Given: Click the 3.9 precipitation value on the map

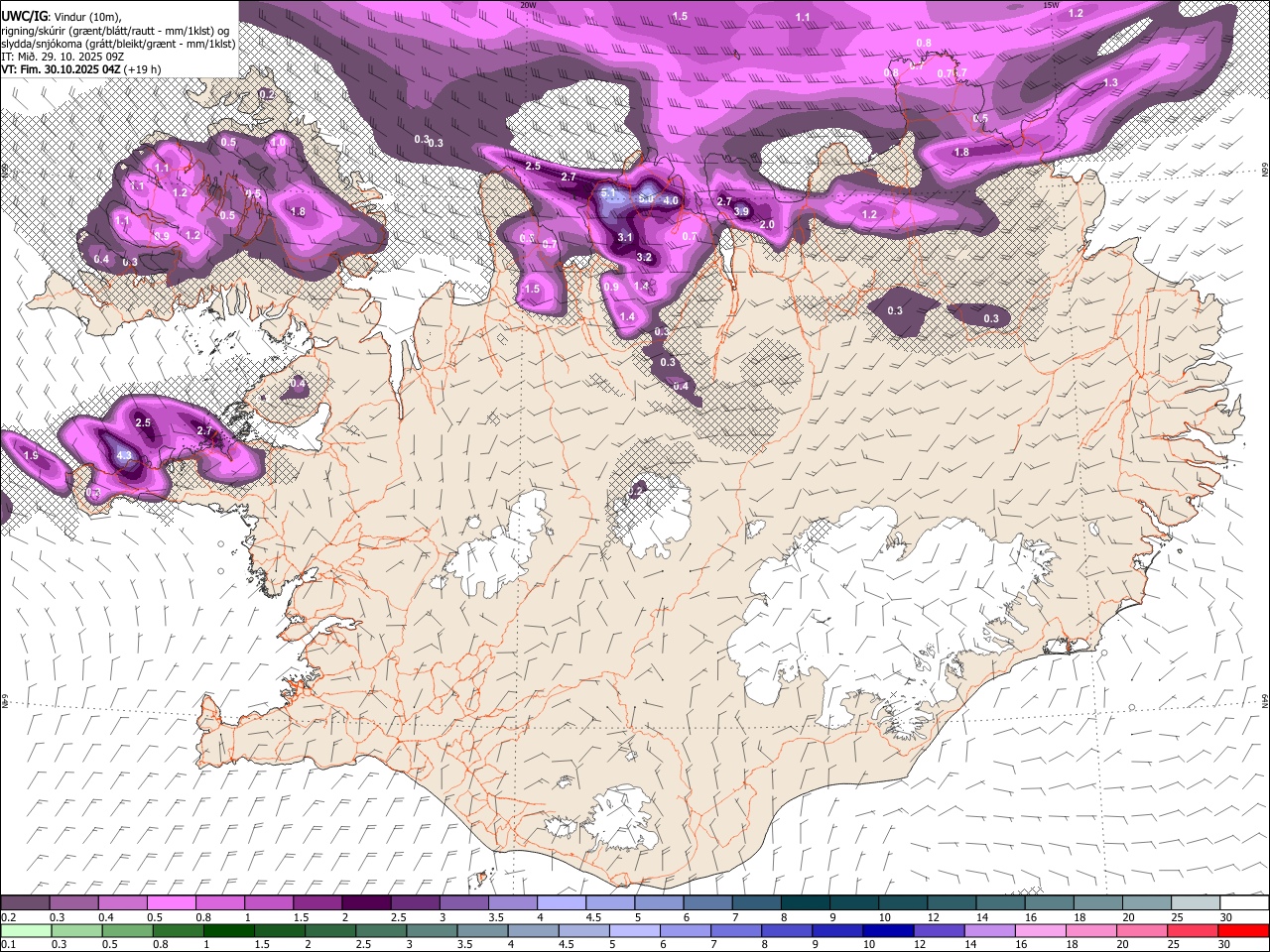Looking at the screenshot, I should click(741, 211).
